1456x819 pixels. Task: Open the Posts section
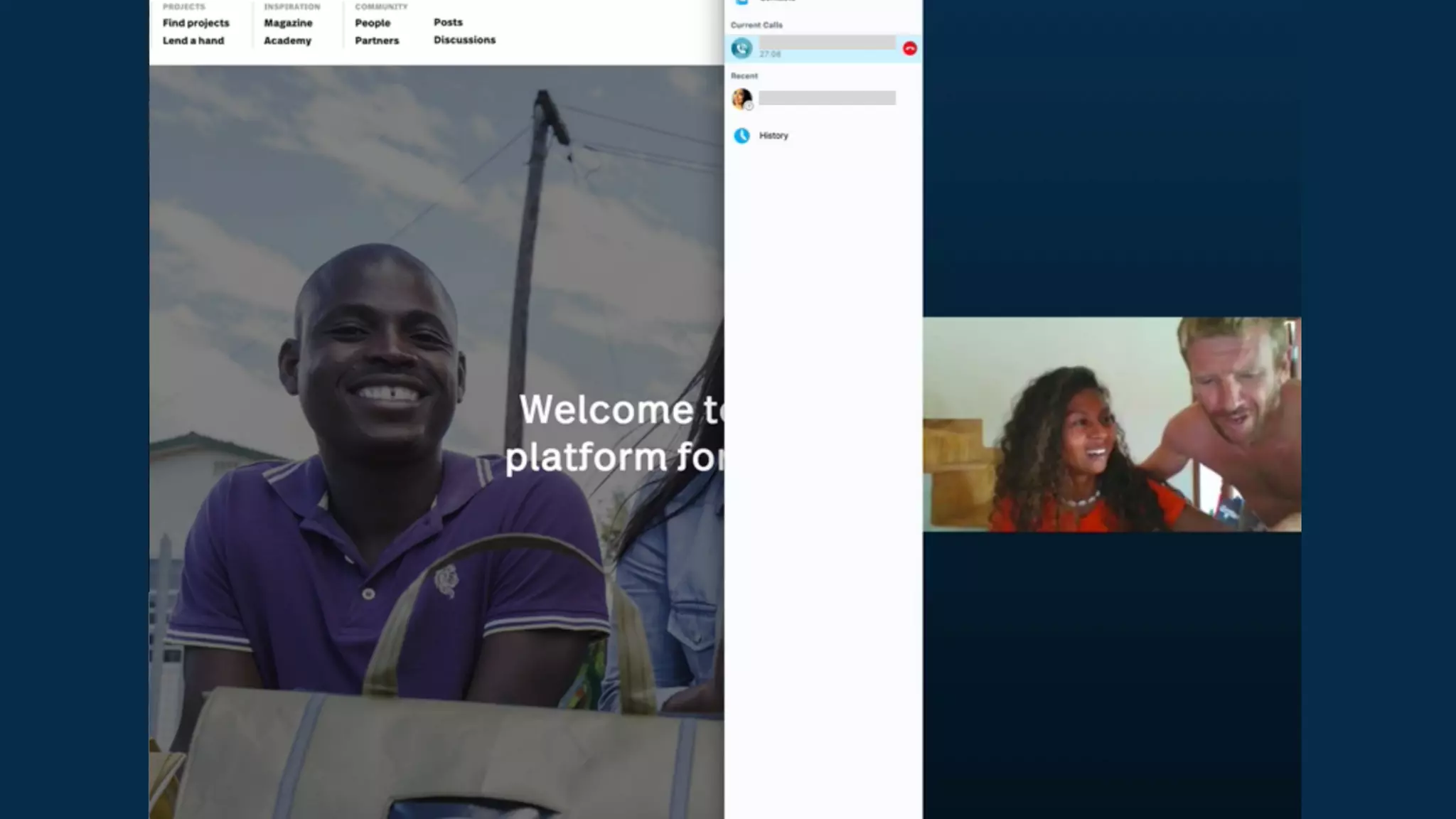coord(448,22)
